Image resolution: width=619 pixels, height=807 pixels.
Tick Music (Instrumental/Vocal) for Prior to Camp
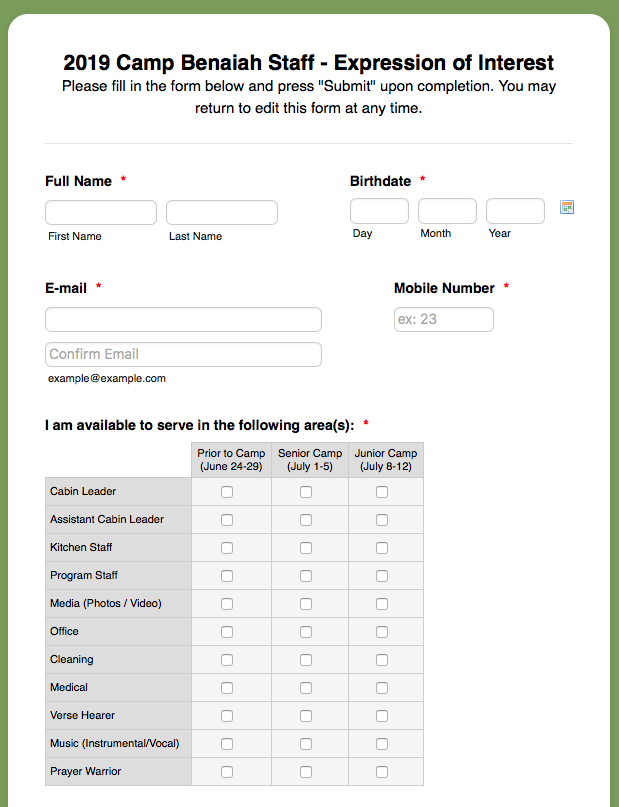point(227,744)
